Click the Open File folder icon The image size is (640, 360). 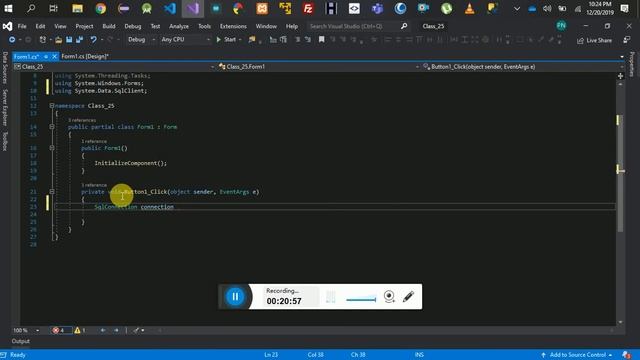click(x=59, y=40)
